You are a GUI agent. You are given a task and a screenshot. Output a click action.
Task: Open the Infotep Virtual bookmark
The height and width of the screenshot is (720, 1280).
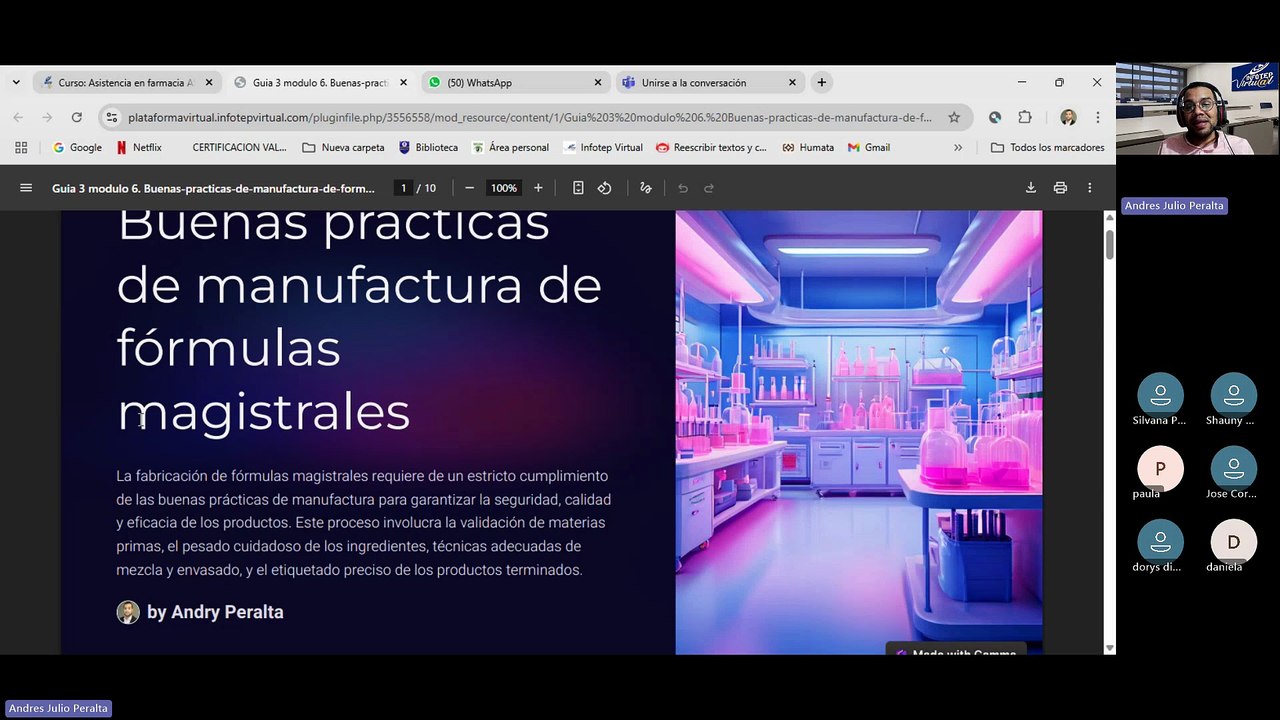pos(603,147)
